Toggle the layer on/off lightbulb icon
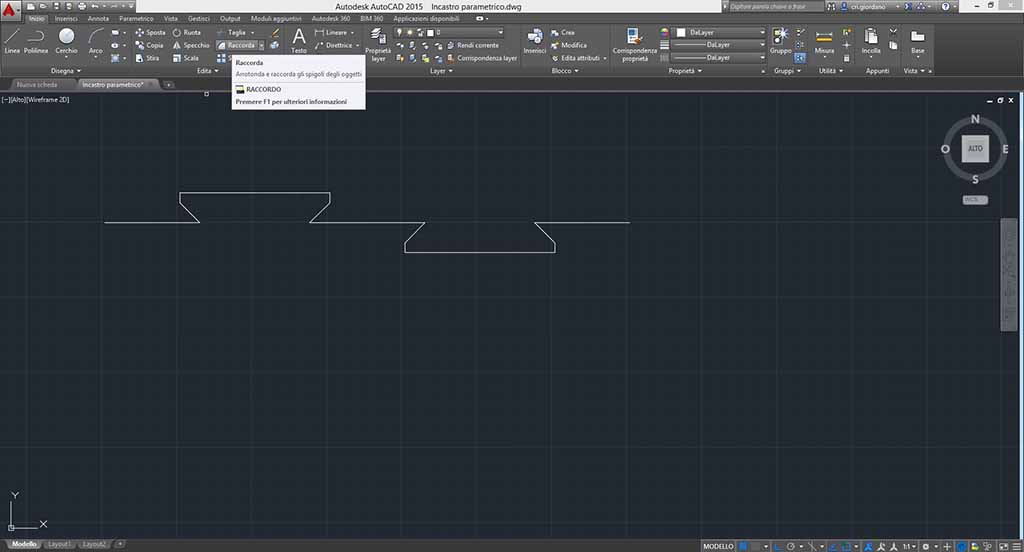The width and height of the screenshot is (1024, 552). point(399,32)
